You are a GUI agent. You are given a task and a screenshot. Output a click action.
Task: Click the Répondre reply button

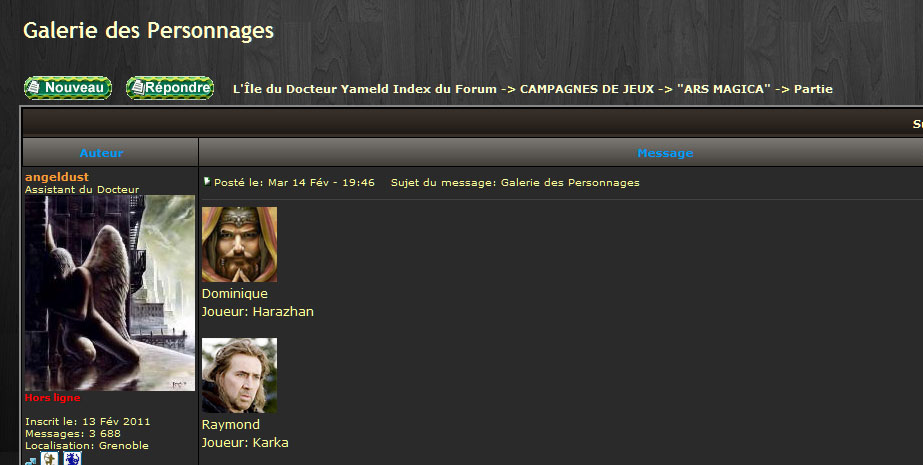pos(170,88)
